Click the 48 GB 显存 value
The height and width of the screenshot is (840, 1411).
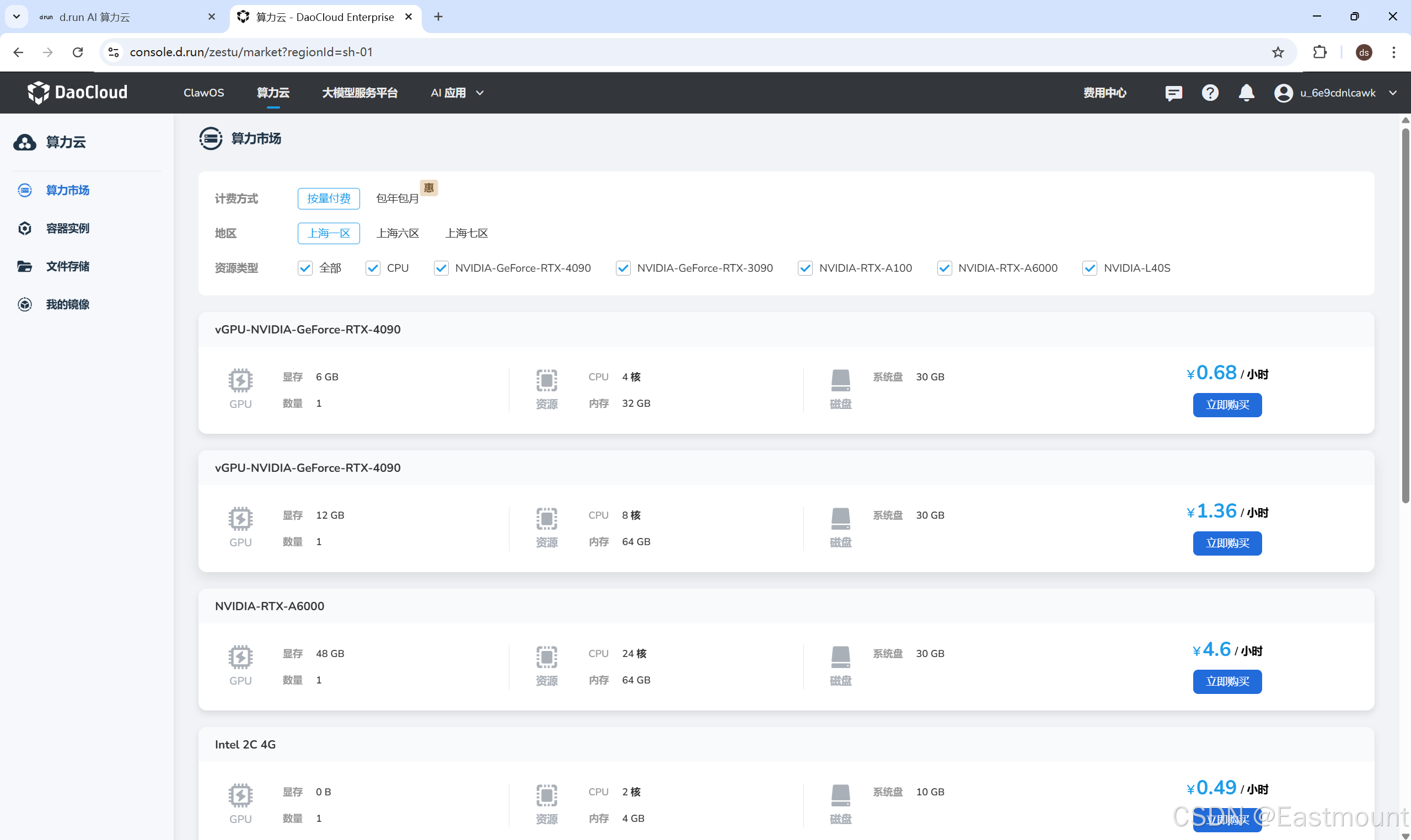click(330, 653)
